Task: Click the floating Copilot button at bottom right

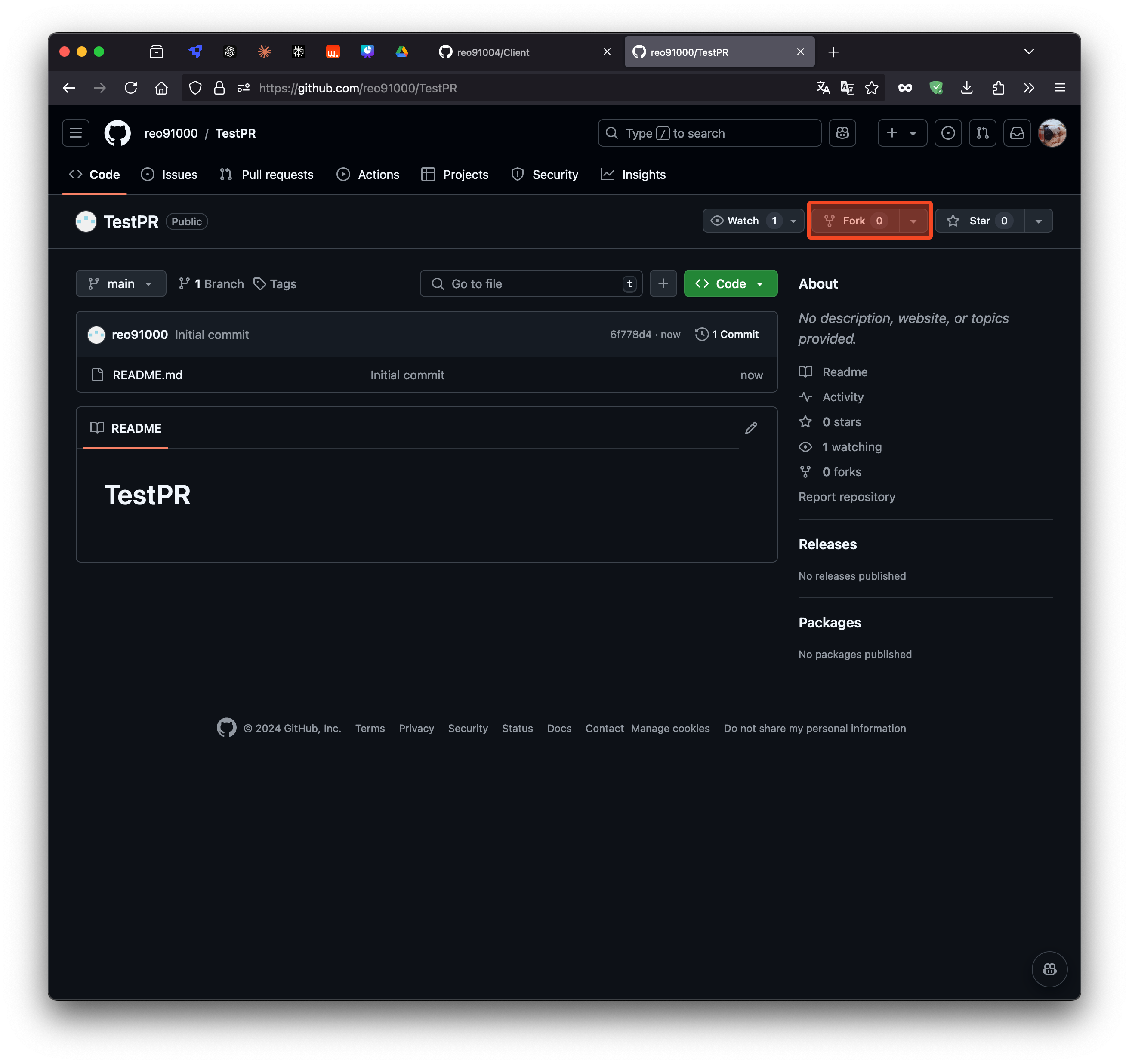Action: tap(1049, 969)
